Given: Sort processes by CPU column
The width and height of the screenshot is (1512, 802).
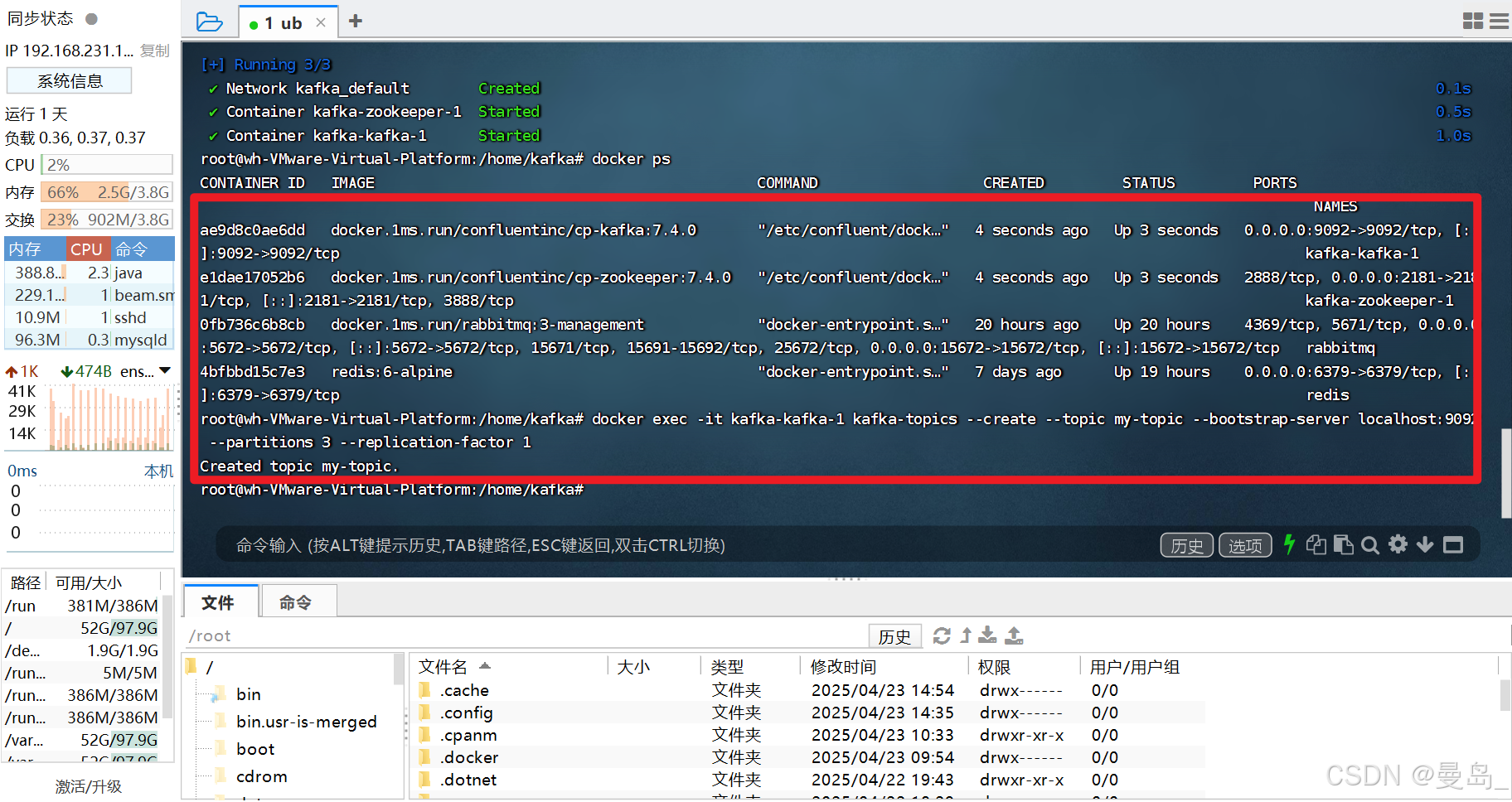Looking at the screenshot, I should [x=86, y=249].
